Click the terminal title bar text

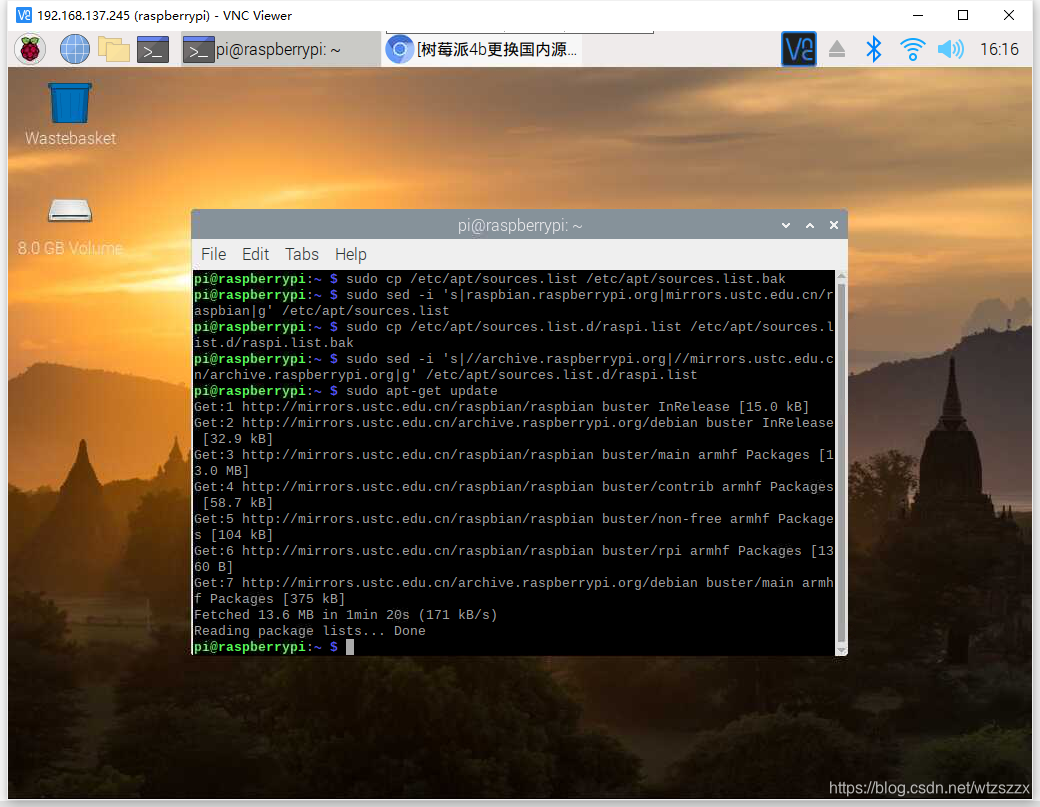coord(520,225)
